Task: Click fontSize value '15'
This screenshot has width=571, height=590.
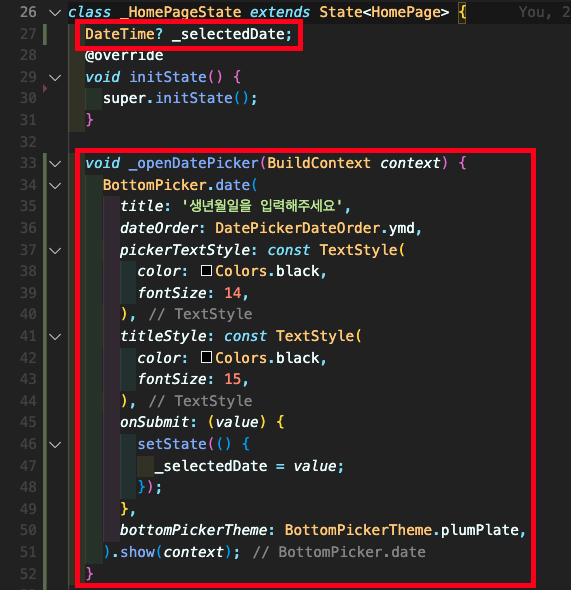Action: 232,379
